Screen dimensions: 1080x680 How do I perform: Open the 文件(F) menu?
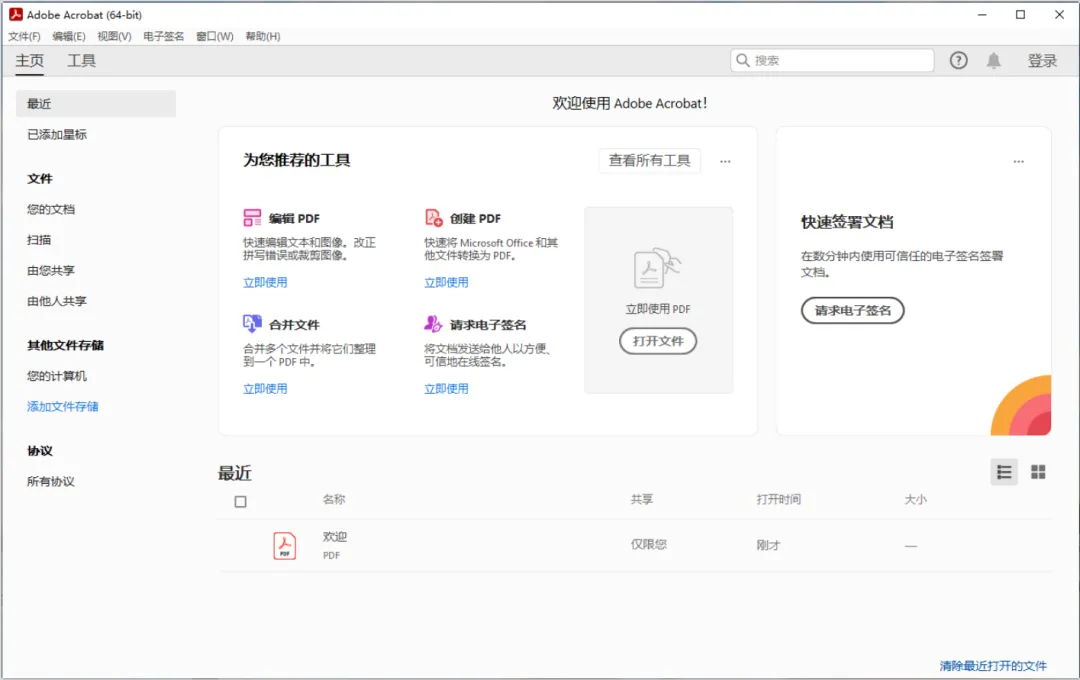pos(24,37)
